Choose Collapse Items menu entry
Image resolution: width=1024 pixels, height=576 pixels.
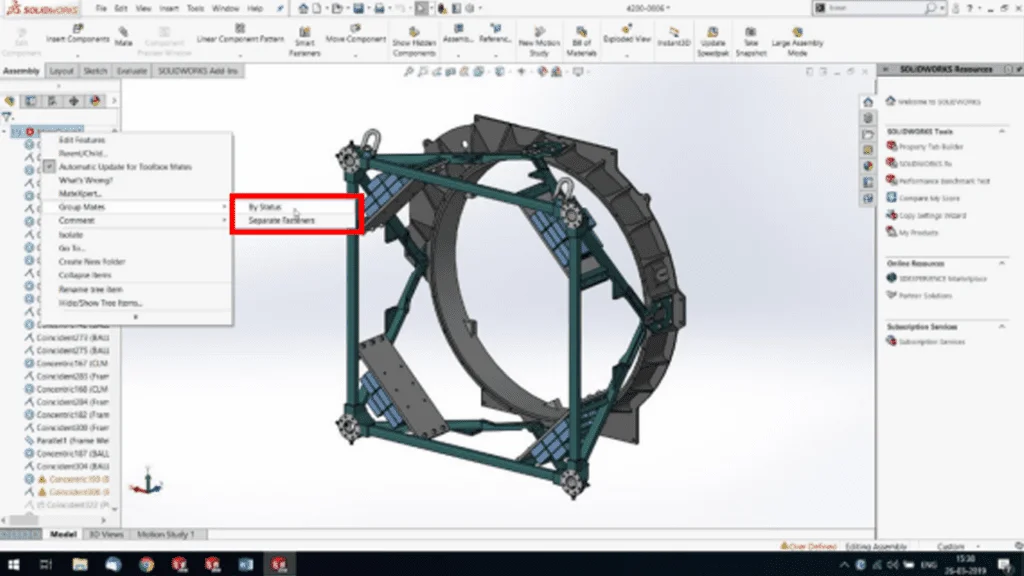(x=85, y=276)
